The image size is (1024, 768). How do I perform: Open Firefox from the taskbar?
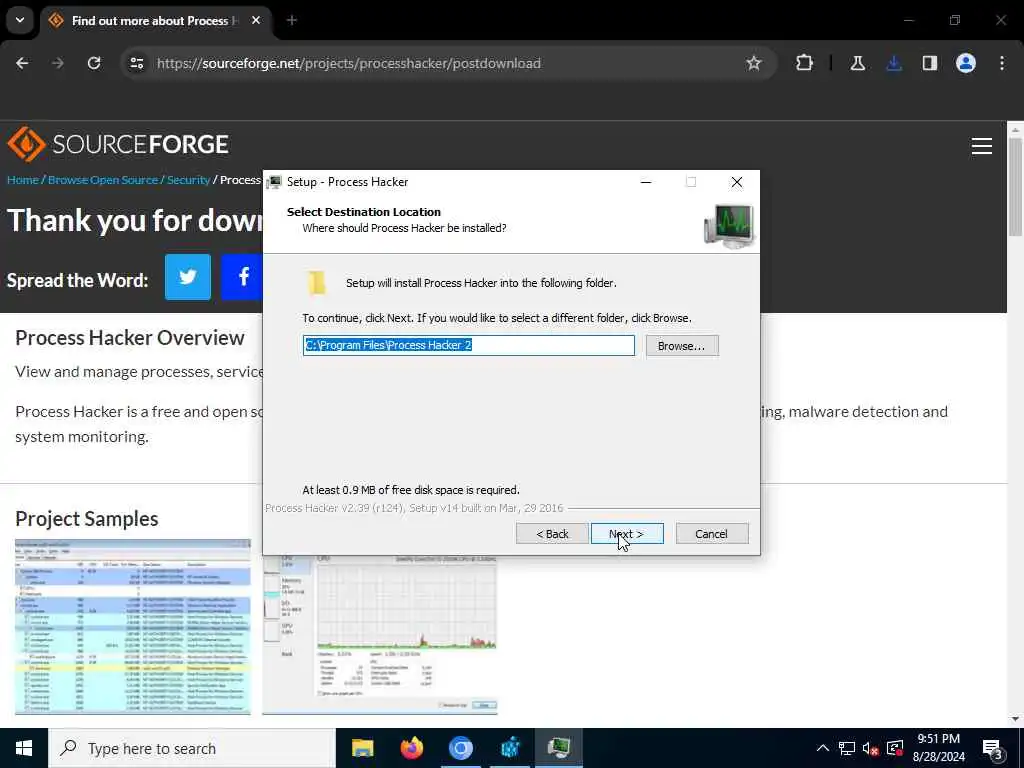[x=411, y=748]
